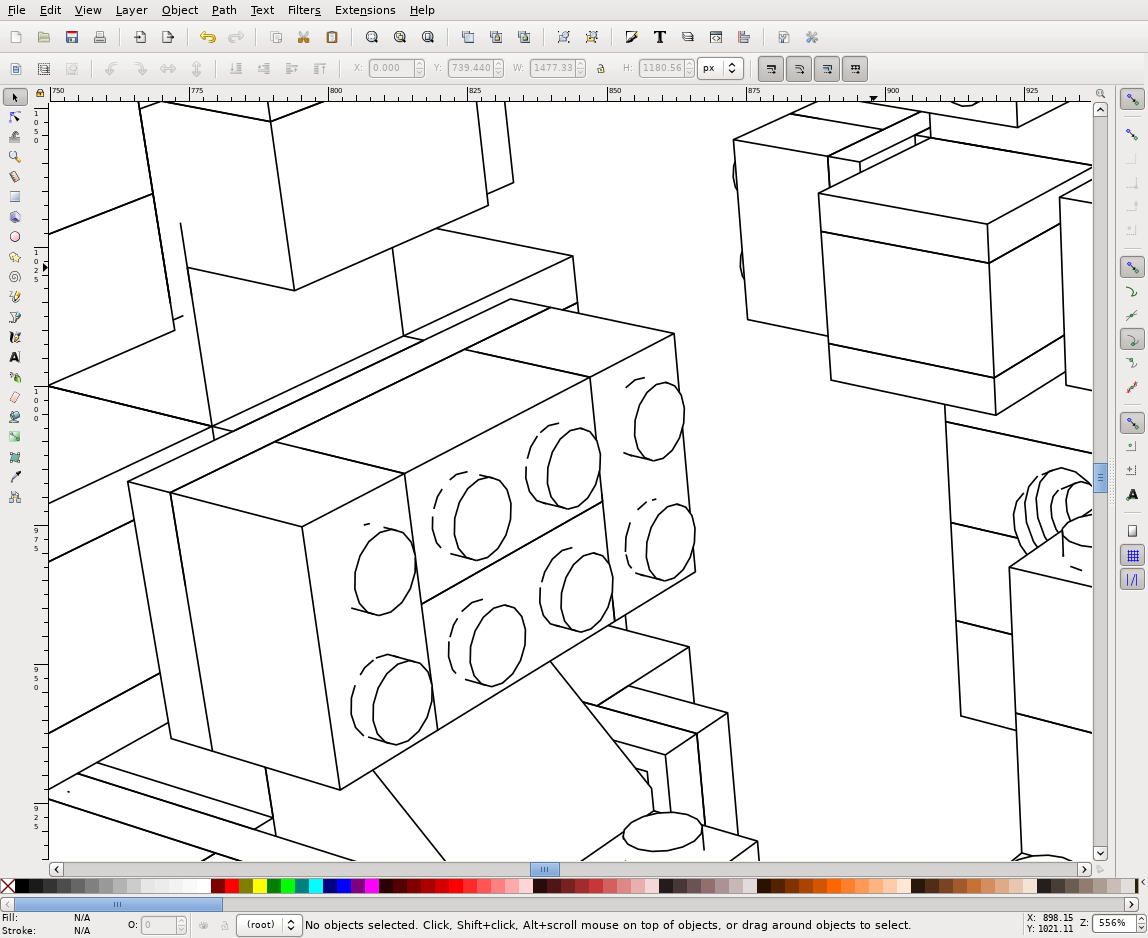The height and width of the screenshot is (938, 1148).
Task: Click the Import file icon
Action: [x=140, y=37]
